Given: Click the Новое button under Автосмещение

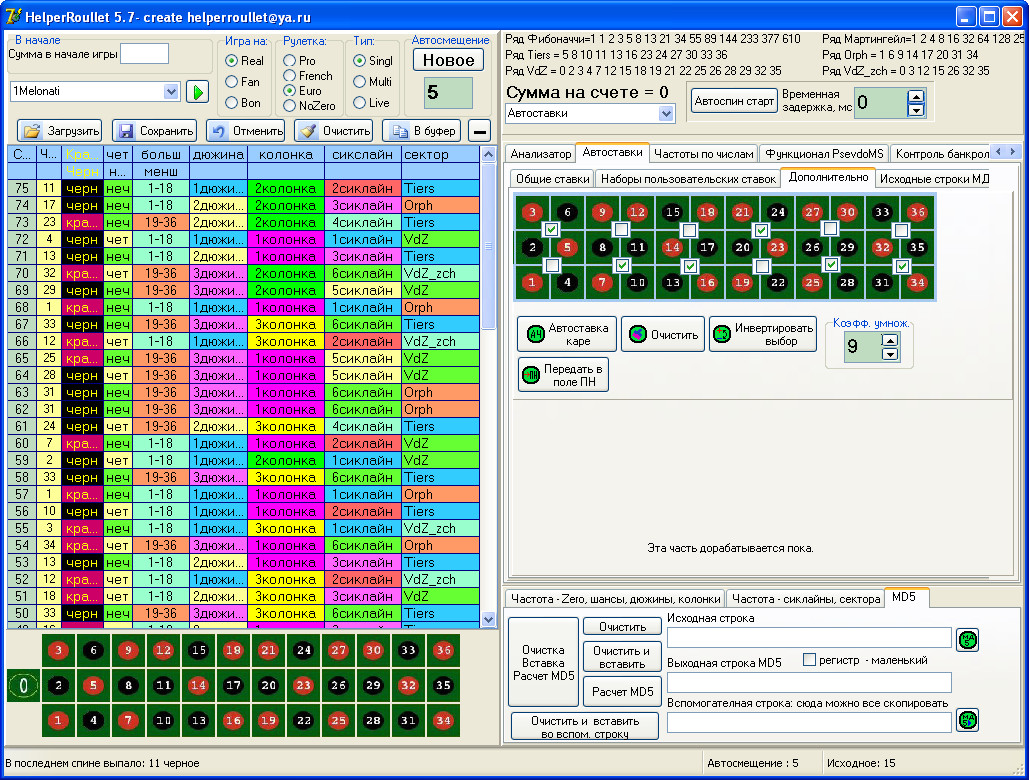Looking at the screenshot, I should [x=448, y=60].
